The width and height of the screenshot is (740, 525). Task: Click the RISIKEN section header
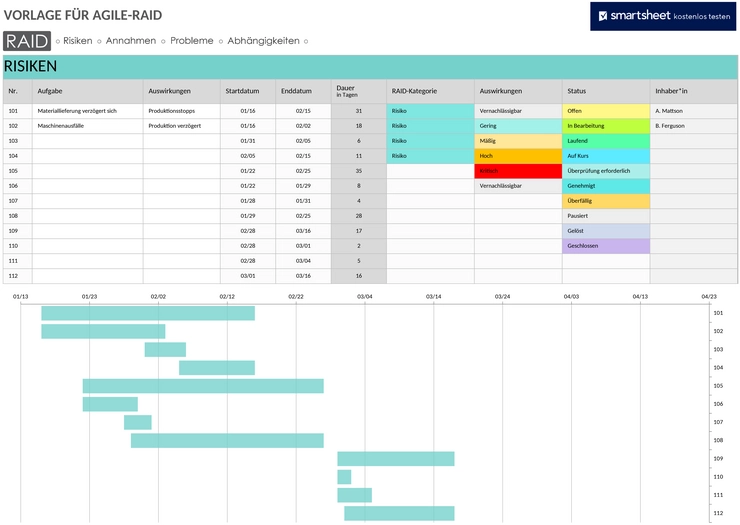(370, 67)
